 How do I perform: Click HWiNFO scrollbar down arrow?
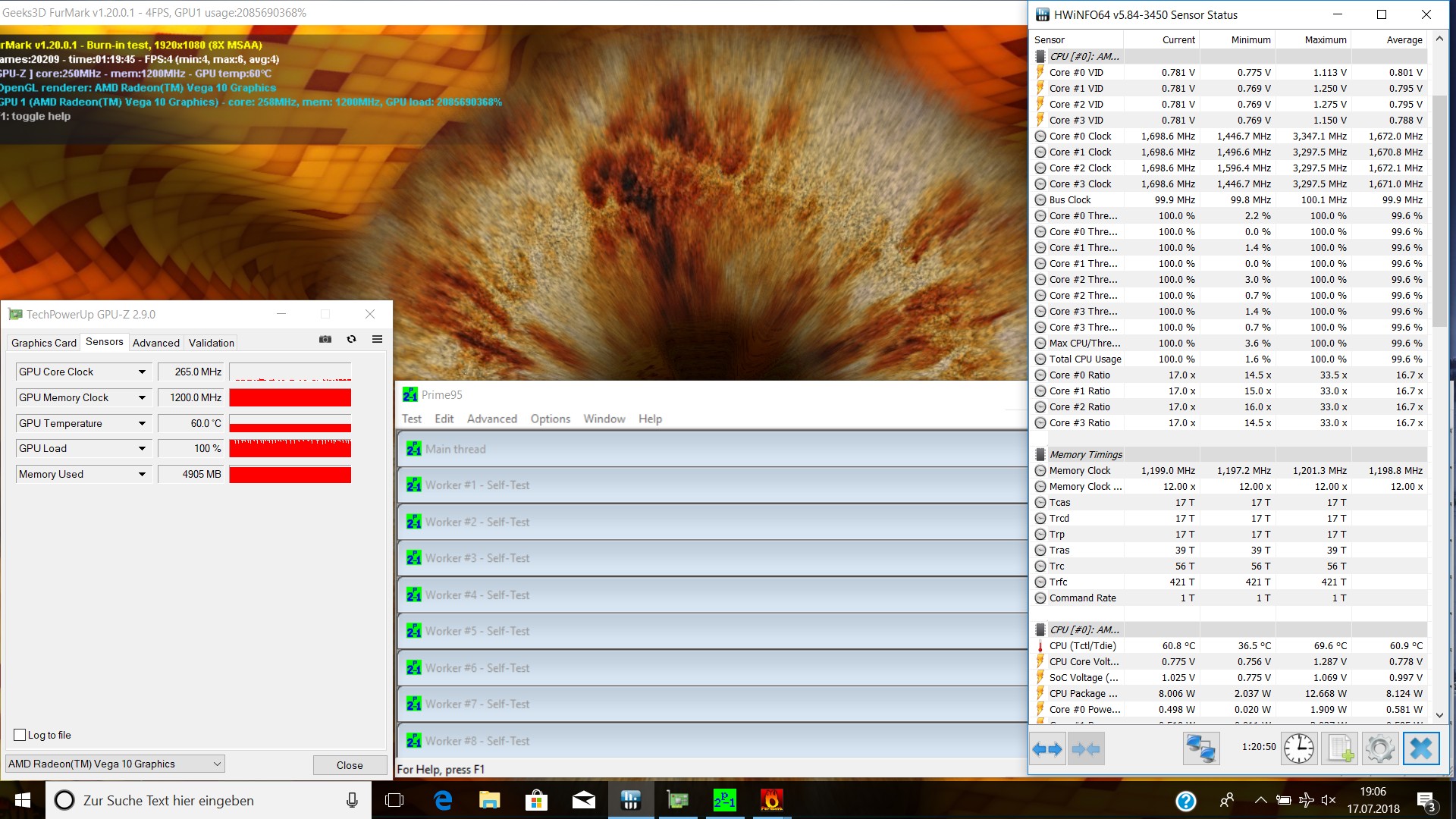point(1439,715)
